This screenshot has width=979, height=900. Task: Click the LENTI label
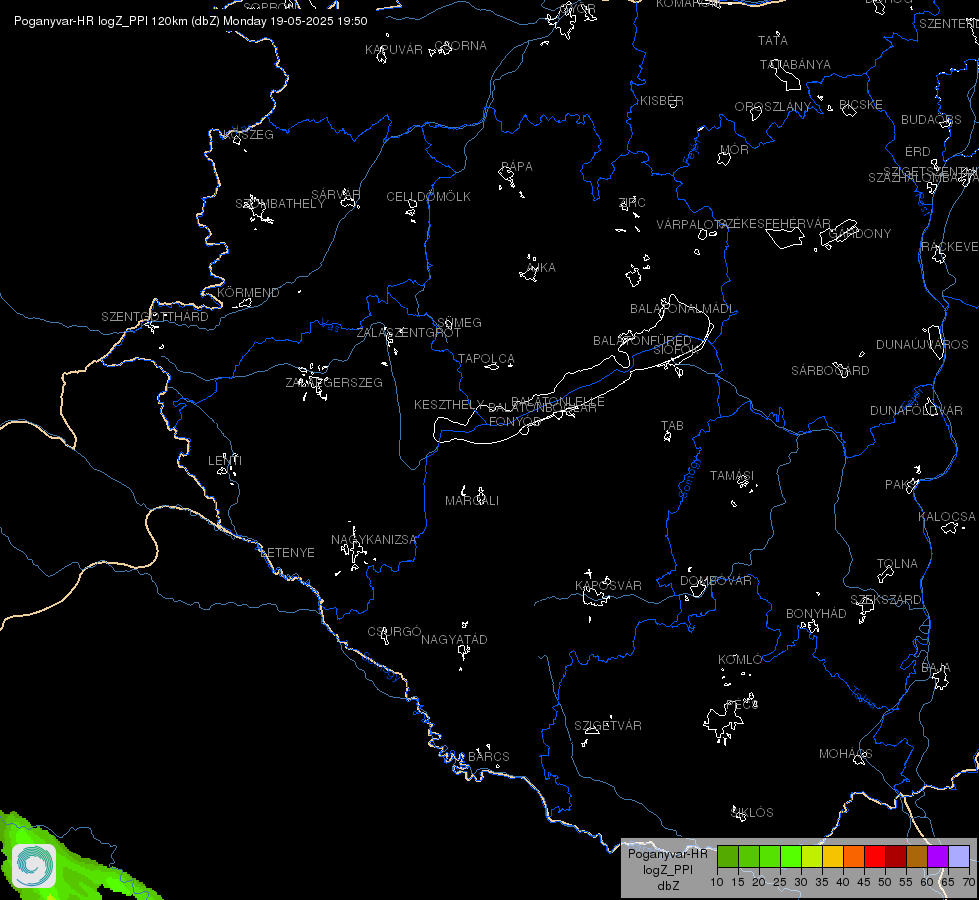click(x=225, y=461)
